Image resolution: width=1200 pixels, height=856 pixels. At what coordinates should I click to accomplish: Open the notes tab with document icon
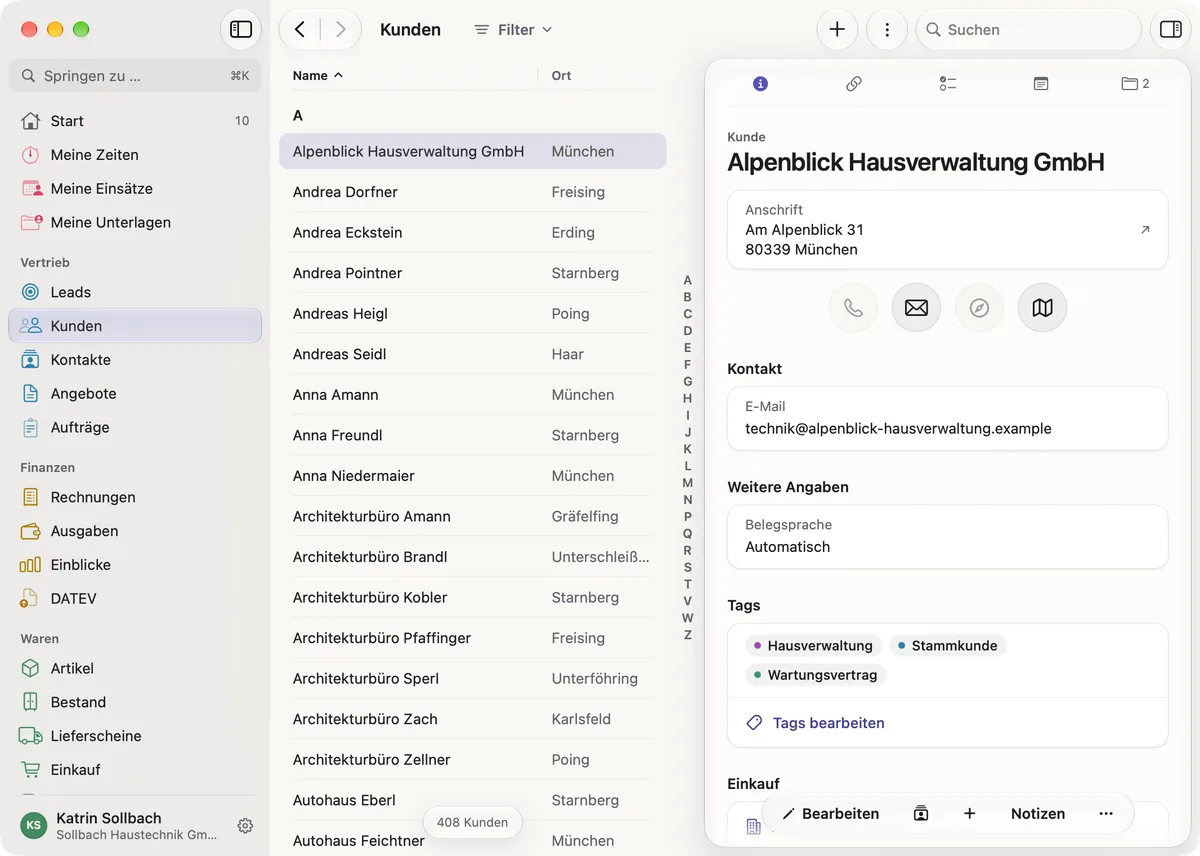coord(1041,84)
